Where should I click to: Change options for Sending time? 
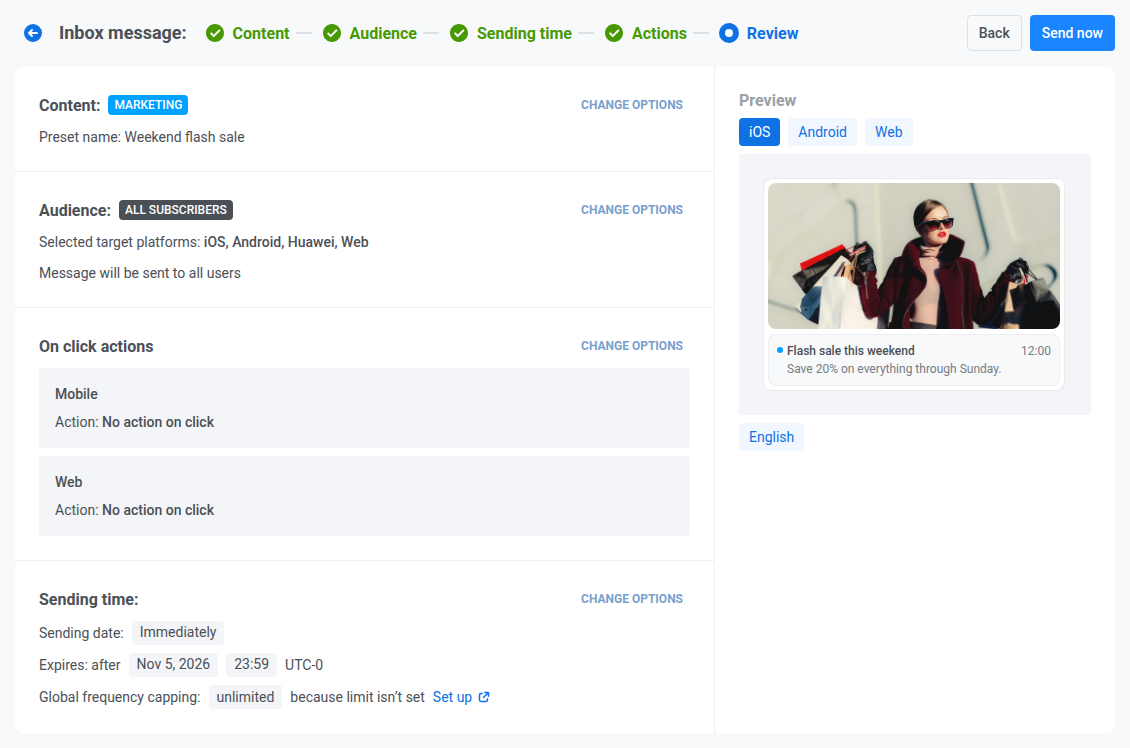point(632,599)
